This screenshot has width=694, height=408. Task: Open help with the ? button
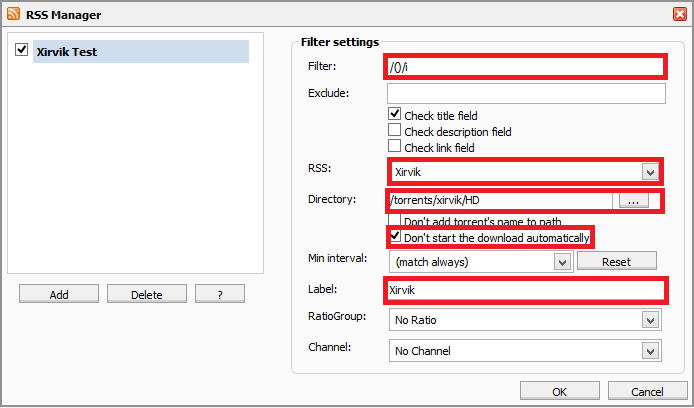click(x=220, y=294)
